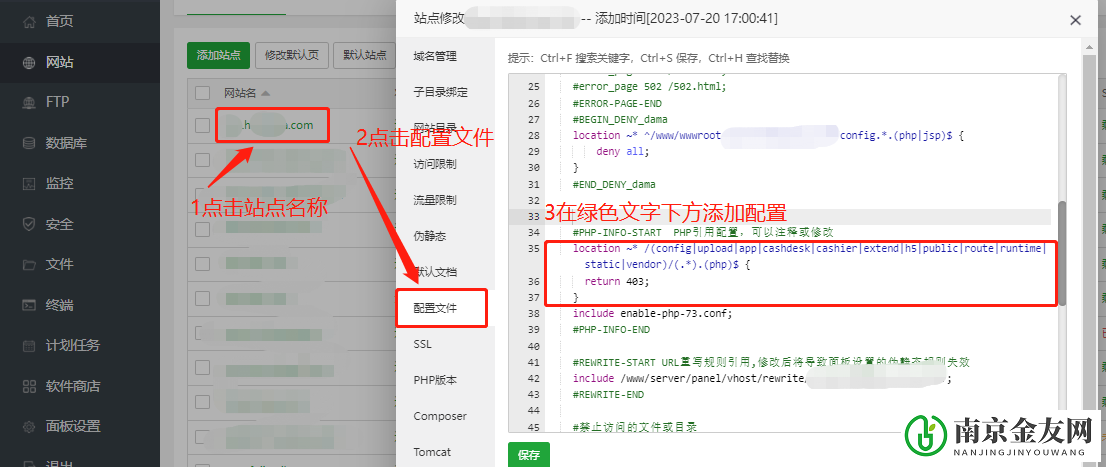Click the green 保存 button
The width and height of the screenshot is (1106, 467).
point(529,454)
